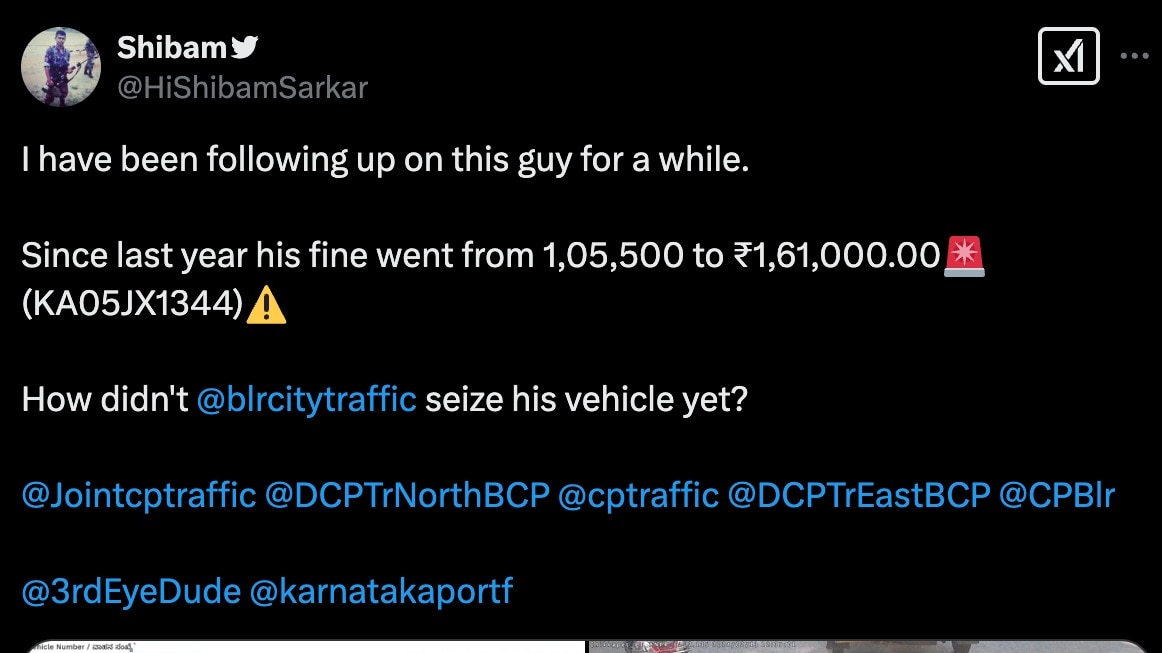Open the @DCPTrEastBCP mention

tap(859, 495)
